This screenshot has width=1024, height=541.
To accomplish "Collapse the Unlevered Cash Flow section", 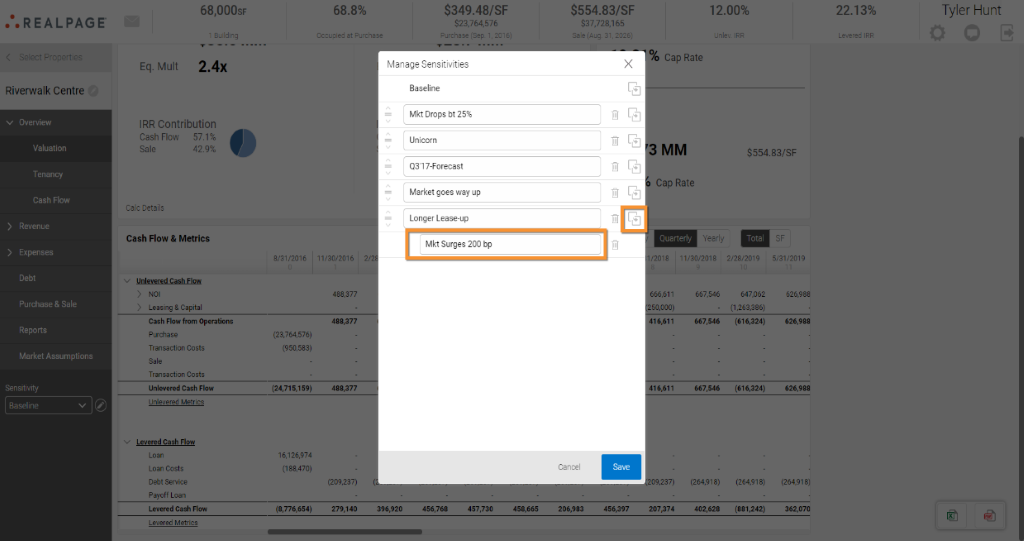I will coord(127,281).
